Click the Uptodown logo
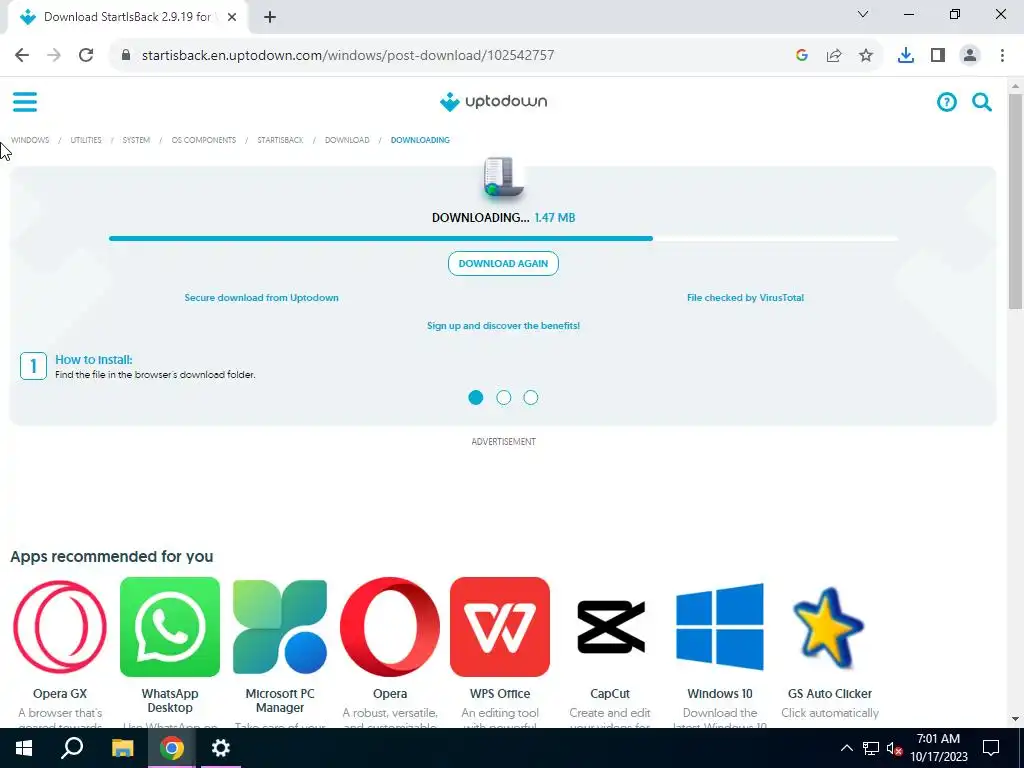 click(493, 102)
